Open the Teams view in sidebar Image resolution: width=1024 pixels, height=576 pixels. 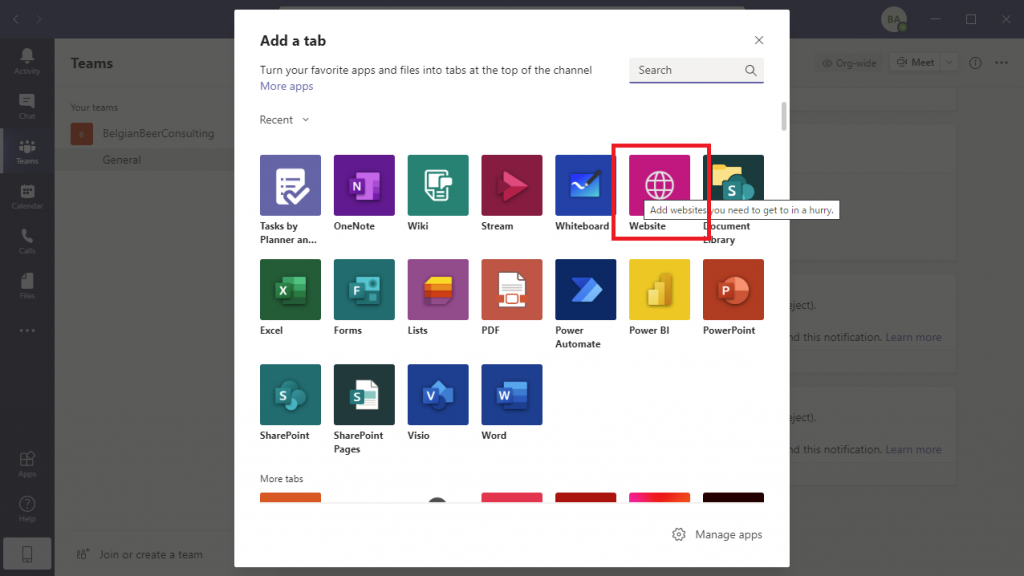click(x=27, y=152)
